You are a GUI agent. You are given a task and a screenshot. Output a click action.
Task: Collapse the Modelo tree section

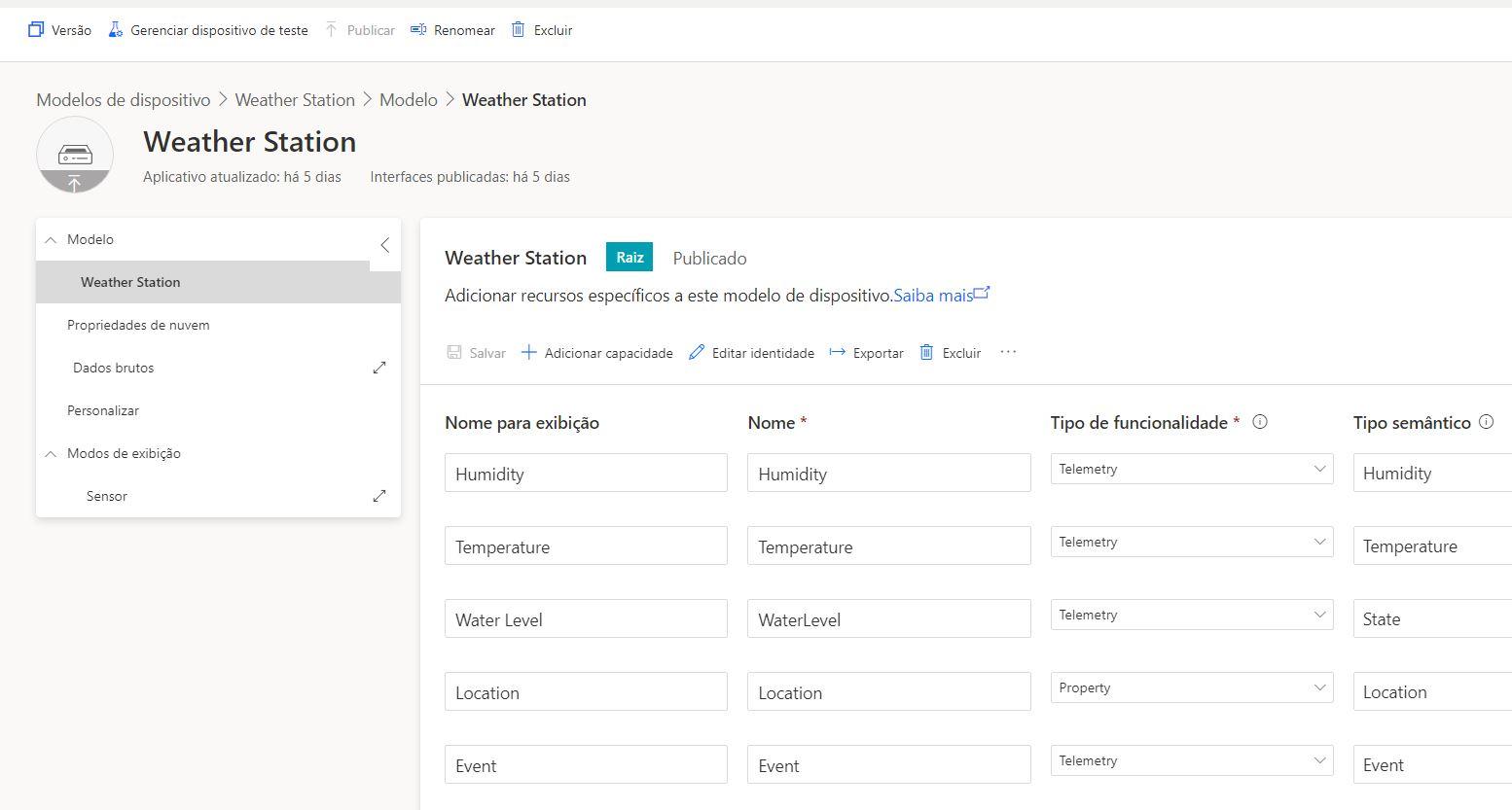coord(52,239)
